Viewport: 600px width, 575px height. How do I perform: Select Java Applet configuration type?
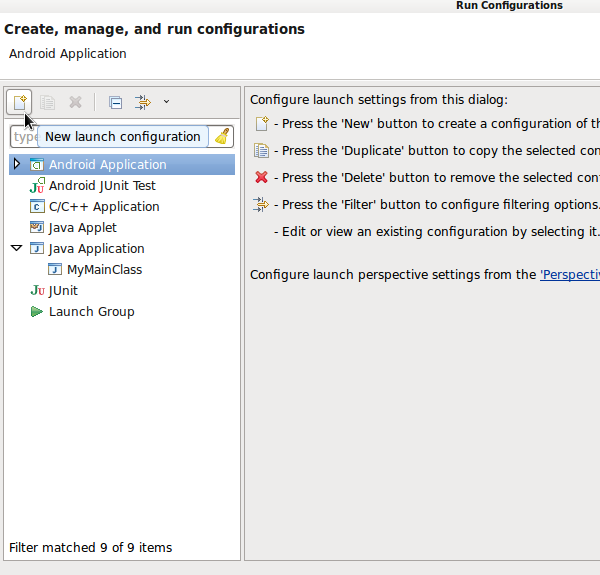(x=83, y=227)
